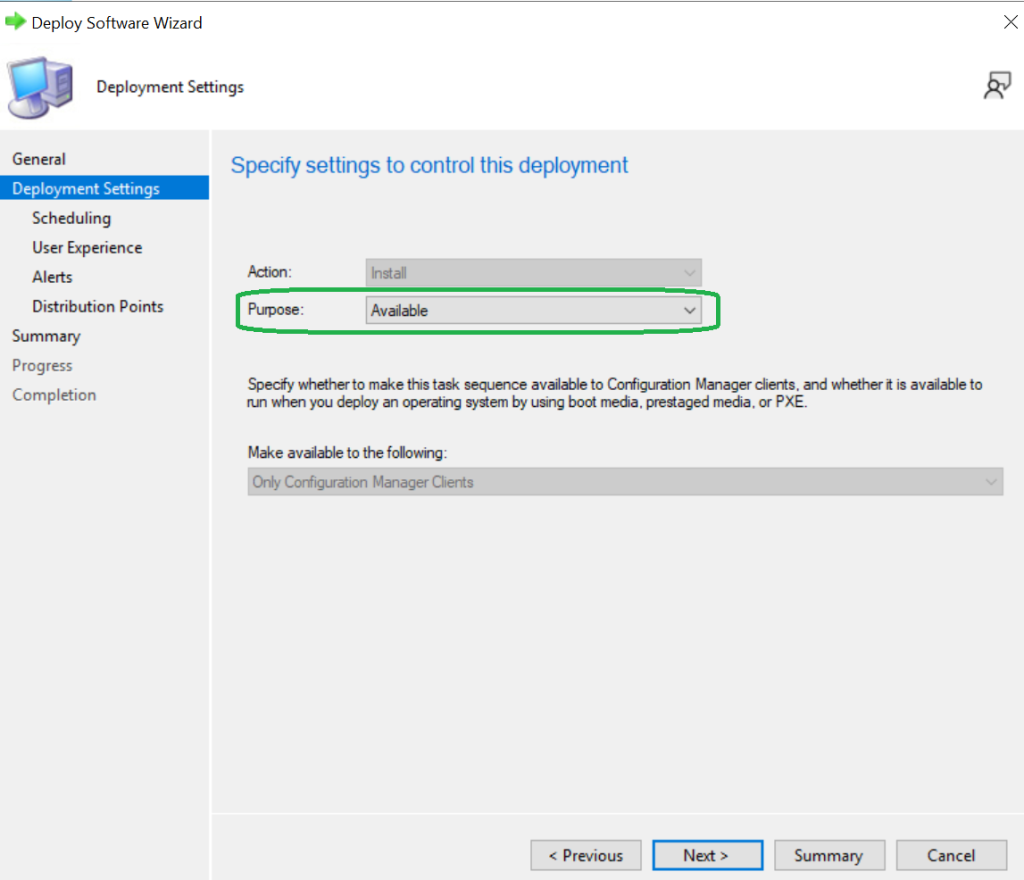The image size is (1024, 880).
Task: Open the Scheduling page
Action: point(71,218)
